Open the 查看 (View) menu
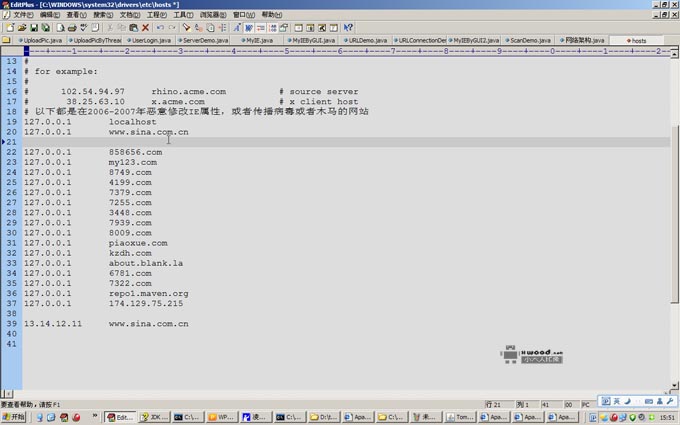Viewport: 680px width, 425px height. pyautogui.click(x=76, y=15)
